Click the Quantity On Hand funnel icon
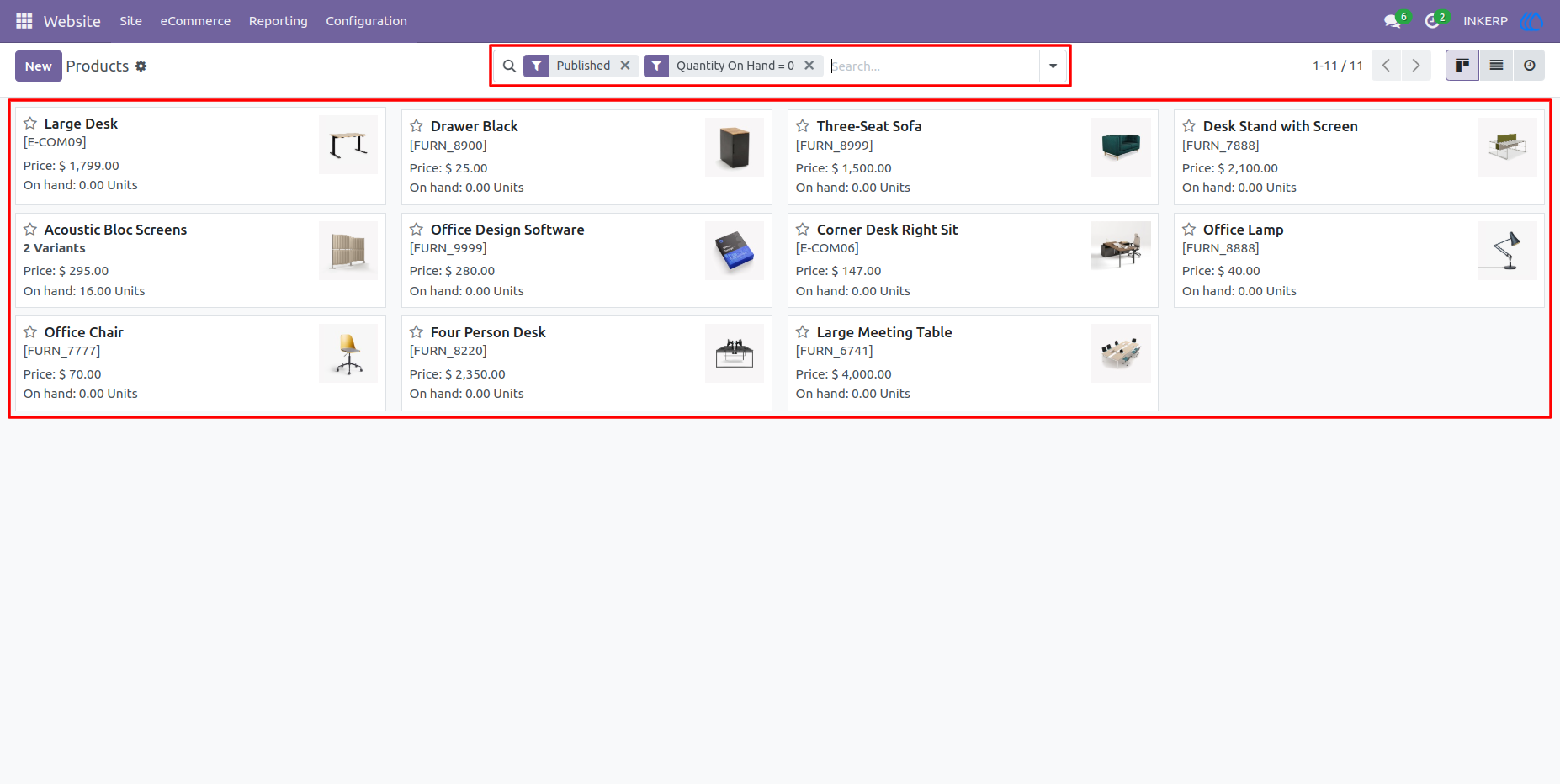The width and height of the screenshot is (1560, 784). [x=656, y=66]
